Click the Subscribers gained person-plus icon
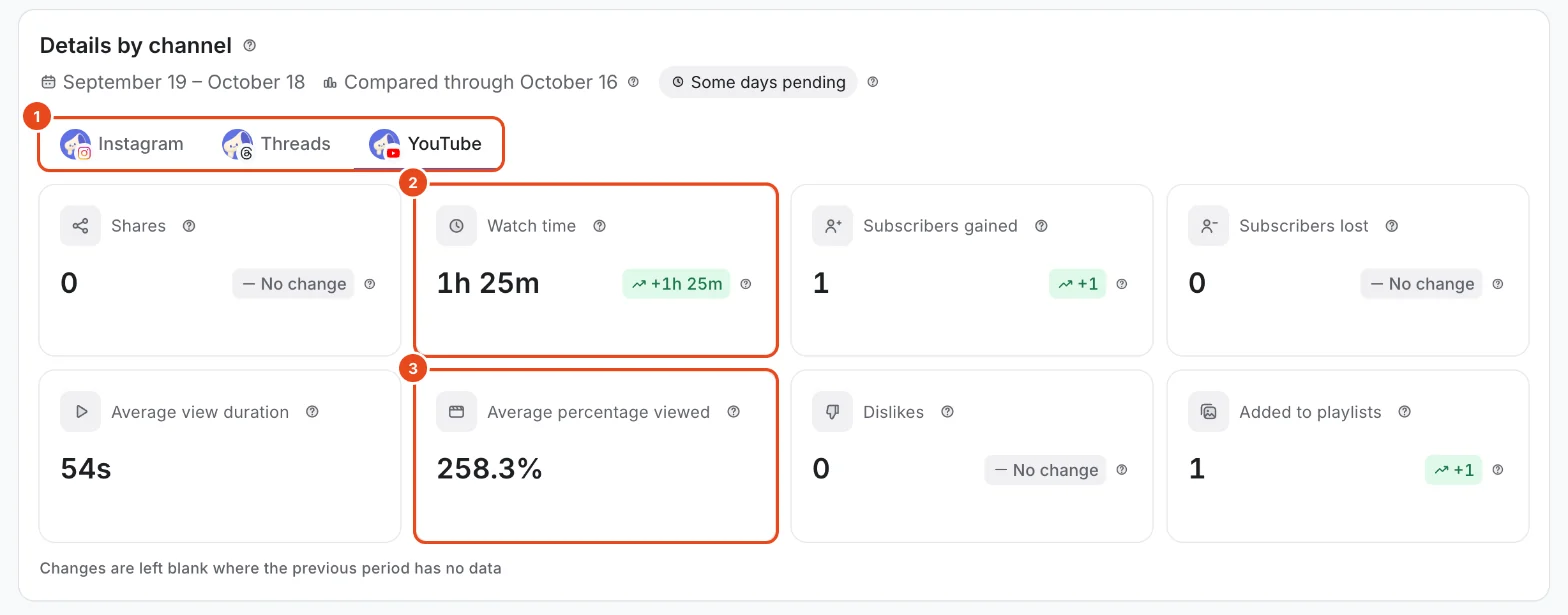This screenshot has height=615, width=1568. [832, 226]
